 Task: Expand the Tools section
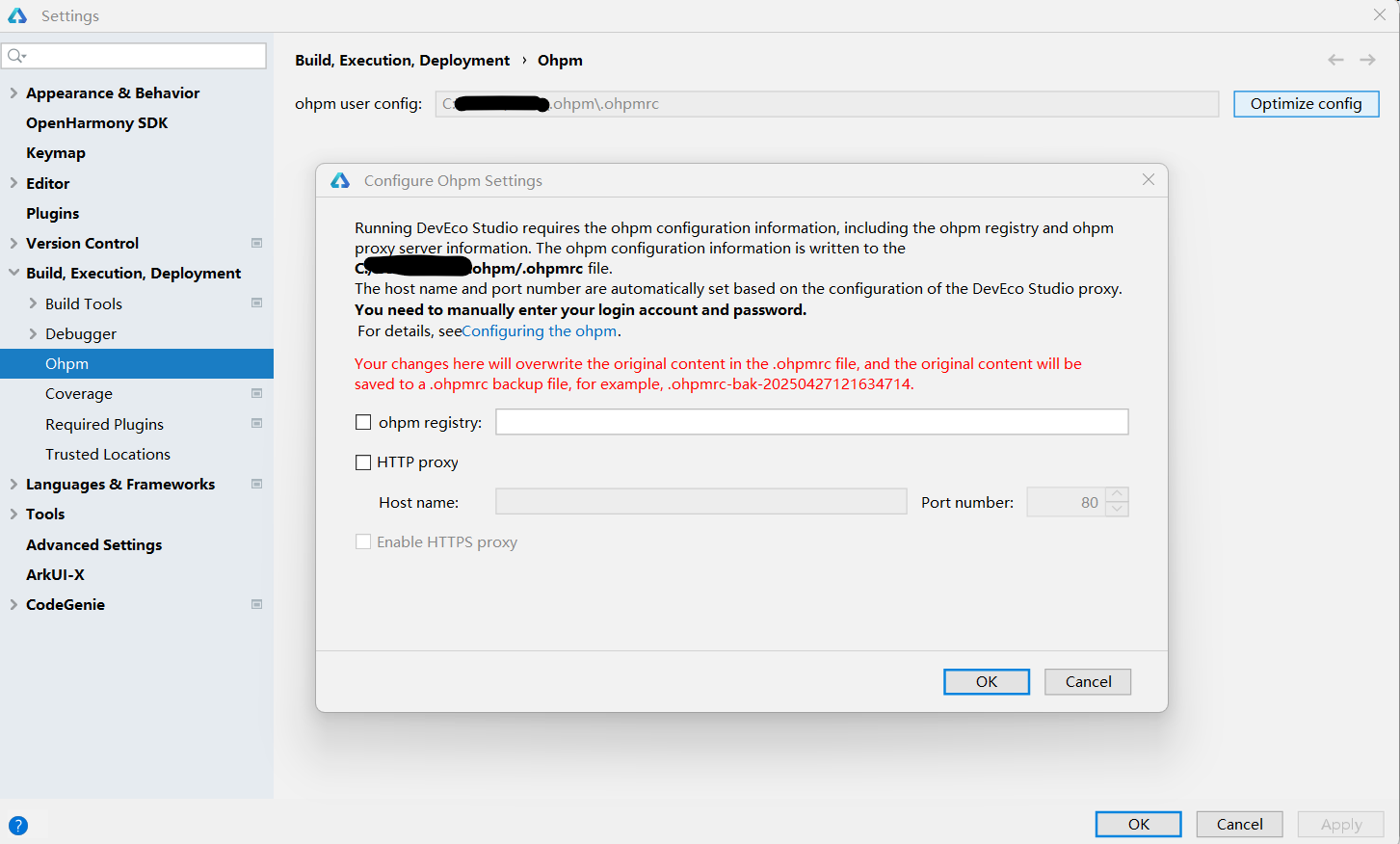click(x=13, y=514)
